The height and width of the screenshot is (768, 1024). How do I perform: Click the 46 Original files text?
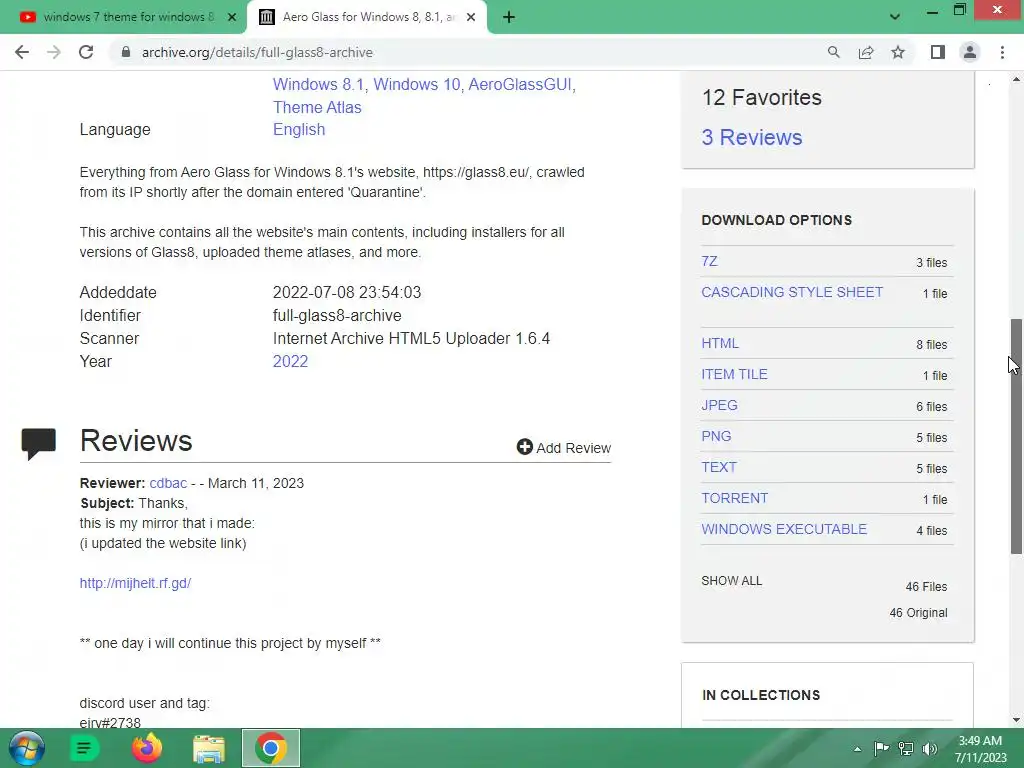click(x=918, y=613)
